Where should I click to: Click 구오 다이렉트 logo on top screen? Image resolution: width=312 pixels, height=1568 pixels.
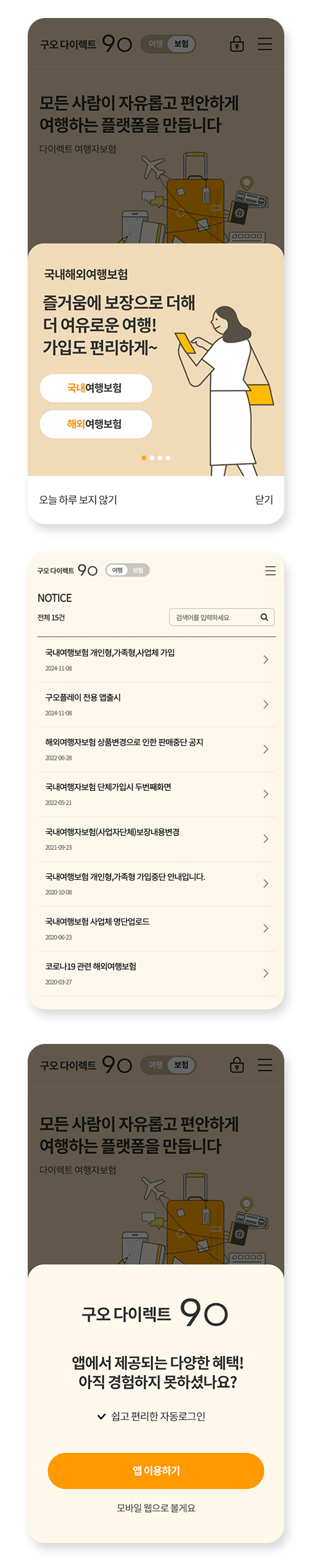point(86,44)
